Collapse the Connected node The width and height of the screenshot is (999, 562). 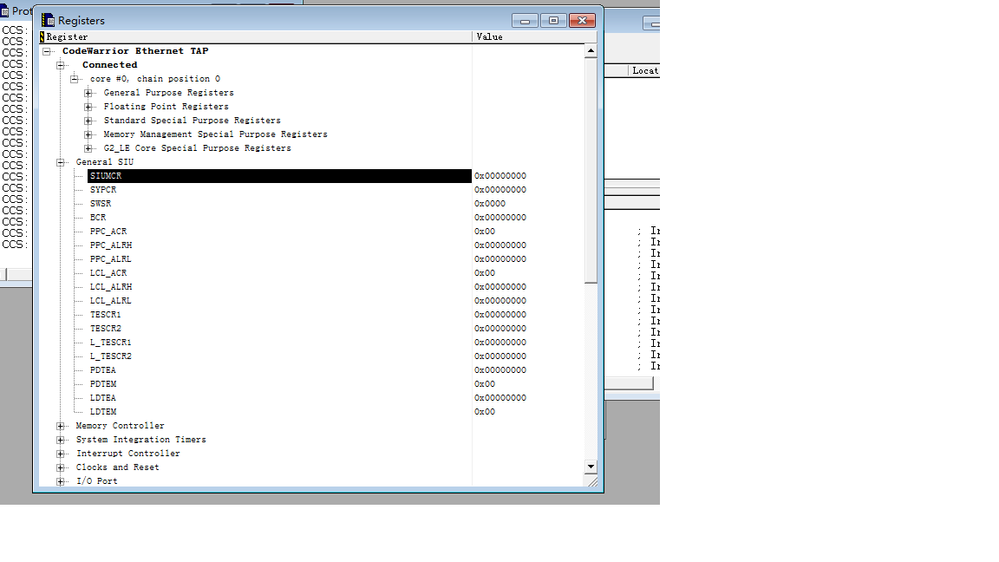[x=61, y=65]
